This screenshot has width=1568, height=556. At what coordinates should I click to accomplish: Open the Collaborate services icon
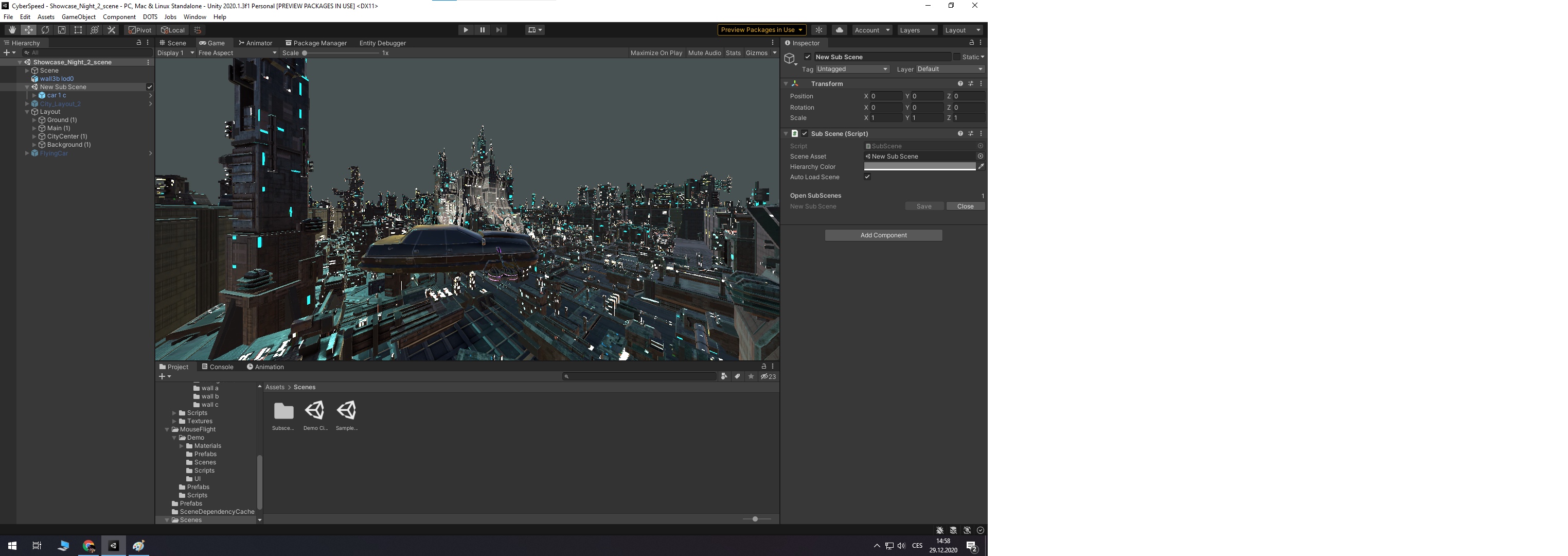coord(819,30)
